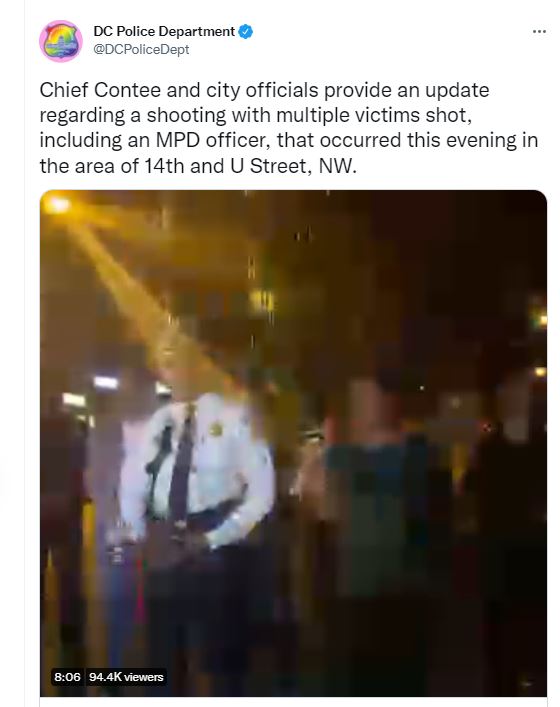Click the gold badge on officer's shirt
The width and height of the screenshot is (560, 707).
216,429
